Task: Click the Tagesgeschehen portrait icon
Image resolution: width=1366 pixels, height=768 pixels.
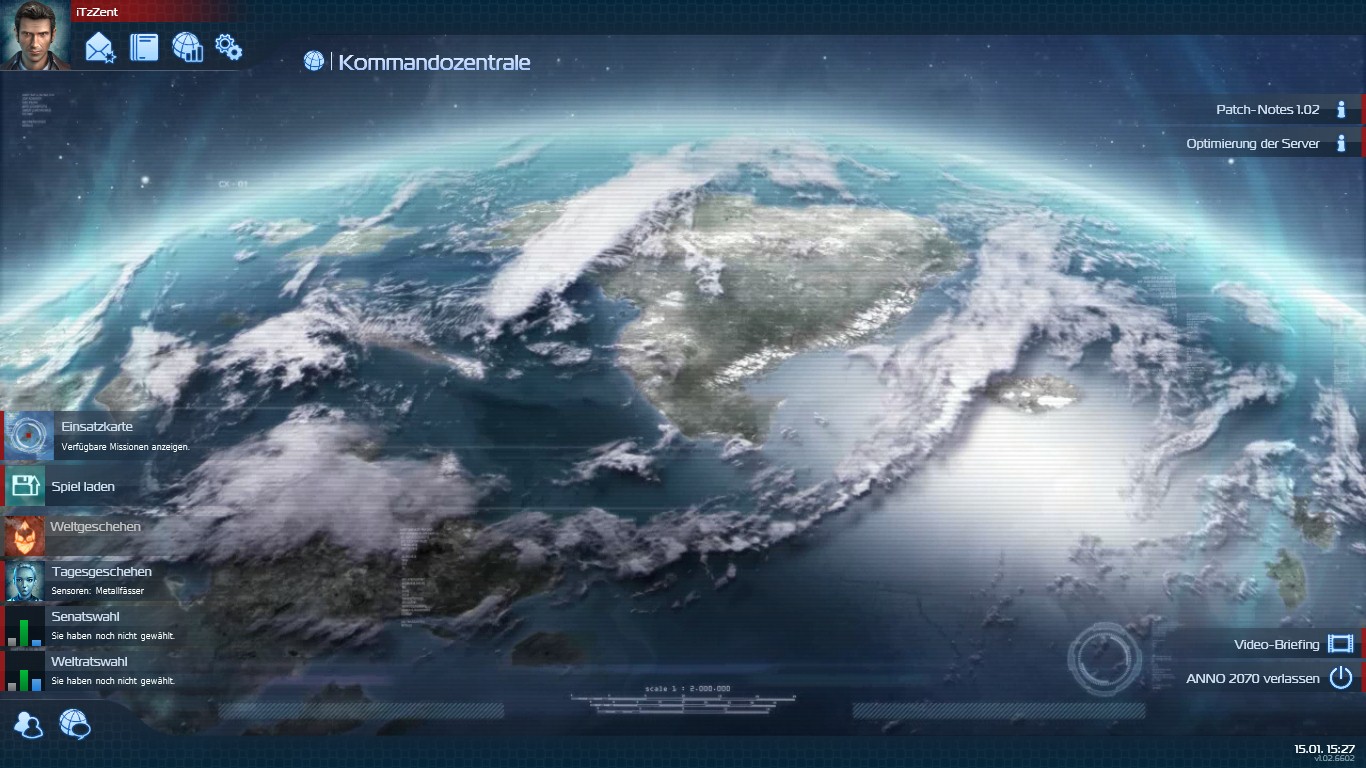Action: click(x=25, y=581)
